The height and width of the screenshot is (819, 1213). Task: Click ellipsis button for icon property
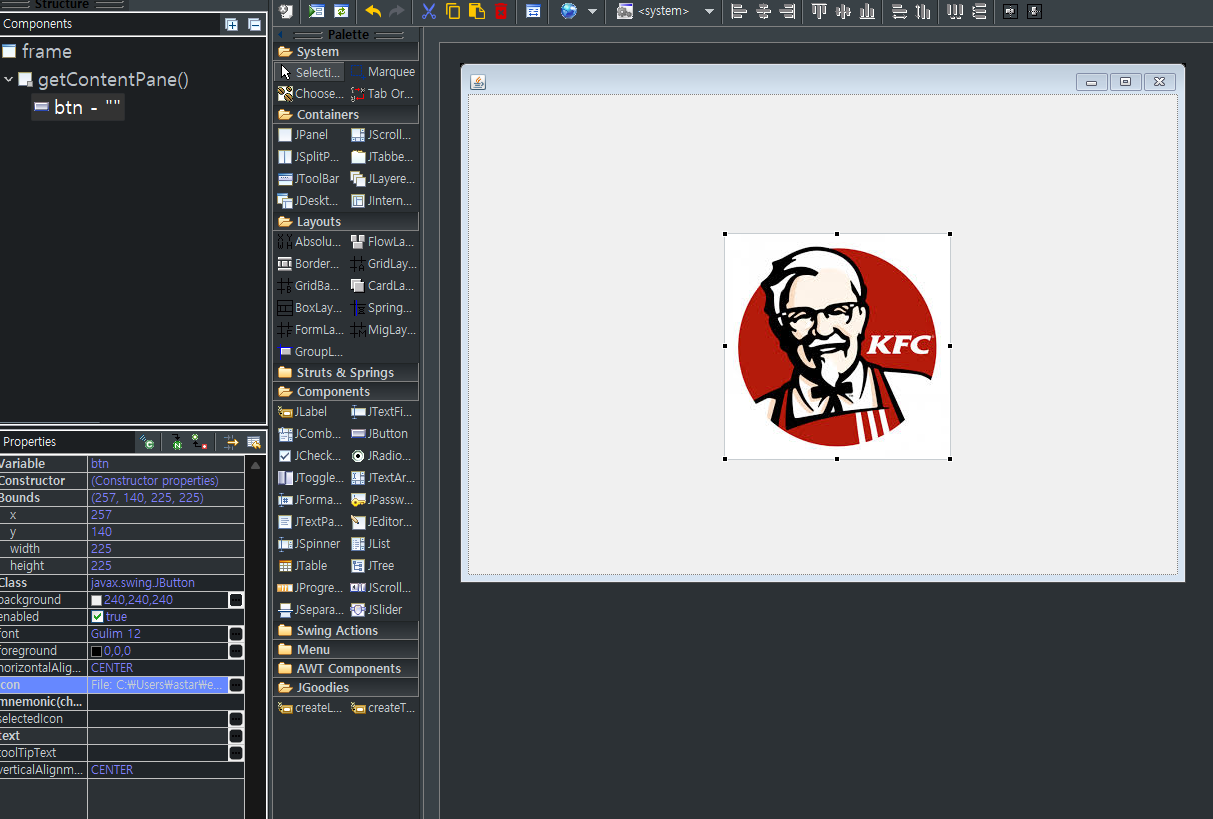tap(236, 685)
